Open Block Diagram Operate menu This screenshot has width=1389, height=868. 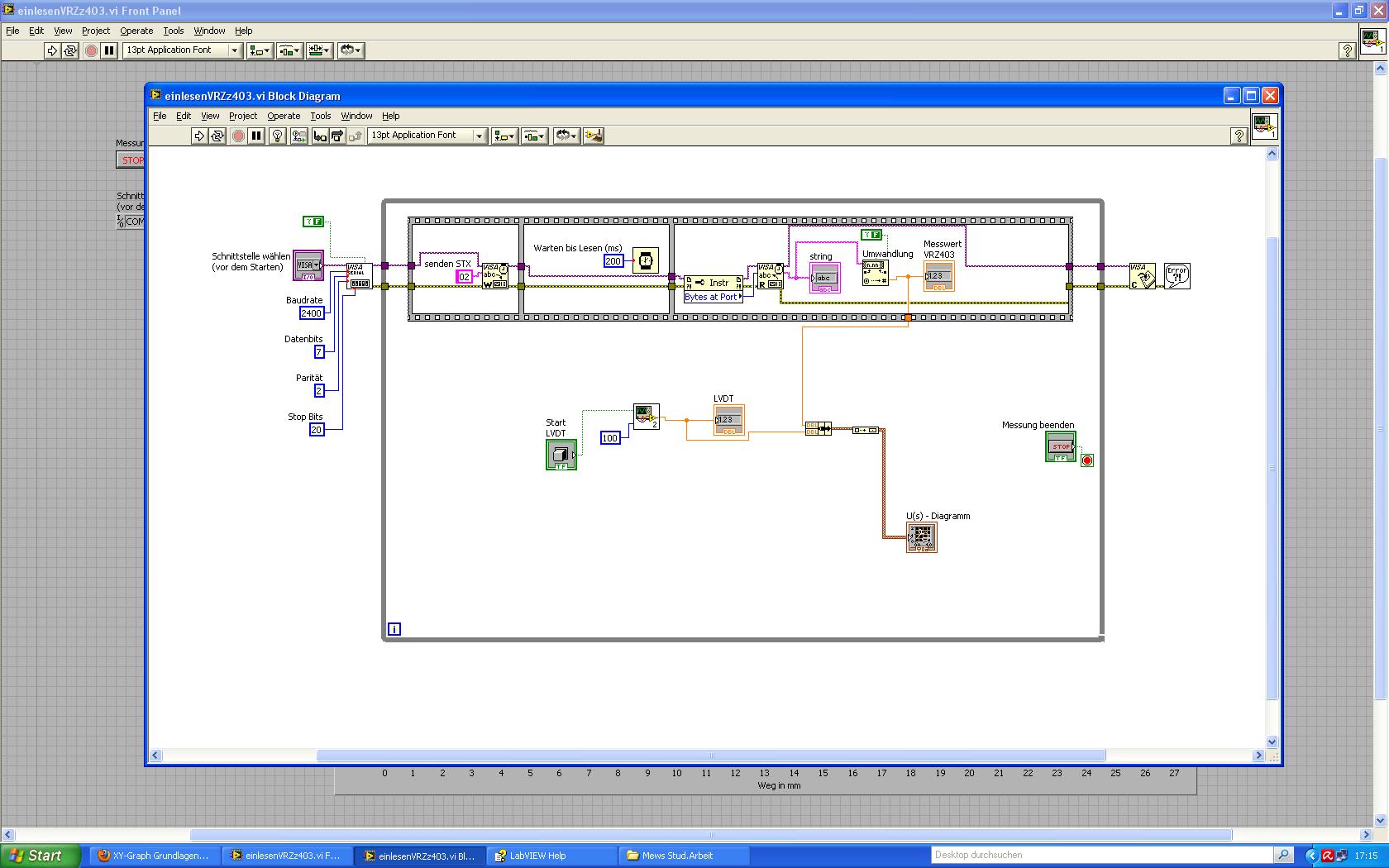[x=284, y=116]
